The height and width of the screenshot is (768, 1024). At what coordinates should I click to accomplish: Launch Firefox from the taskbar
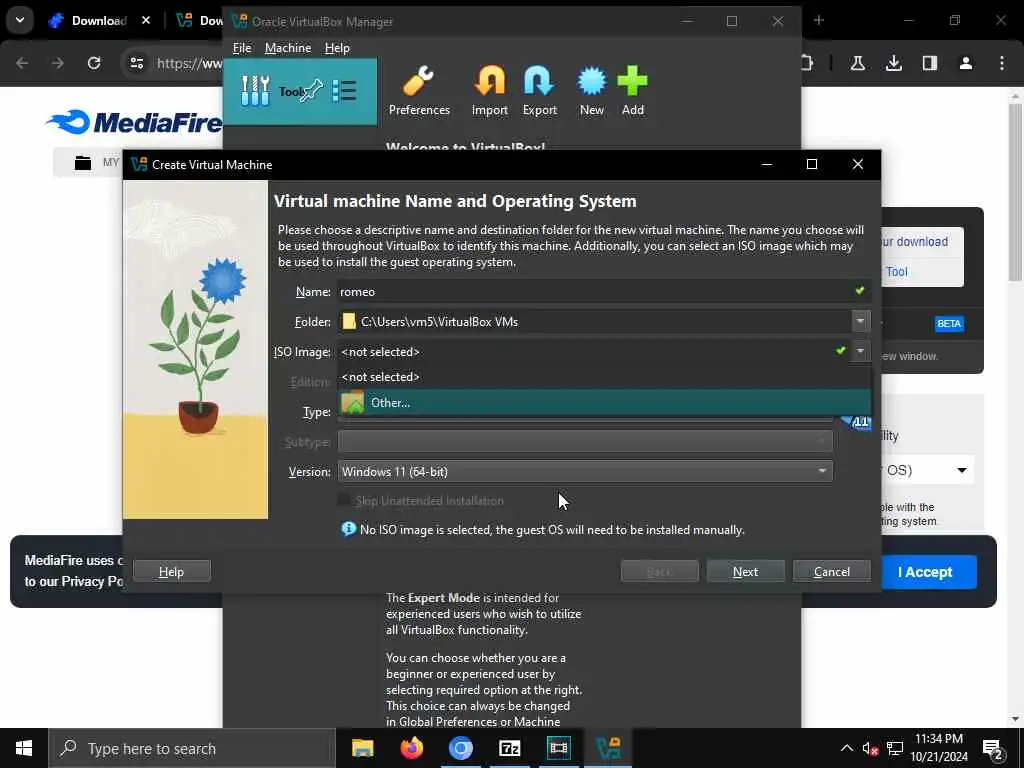click(x=411, y=748)
